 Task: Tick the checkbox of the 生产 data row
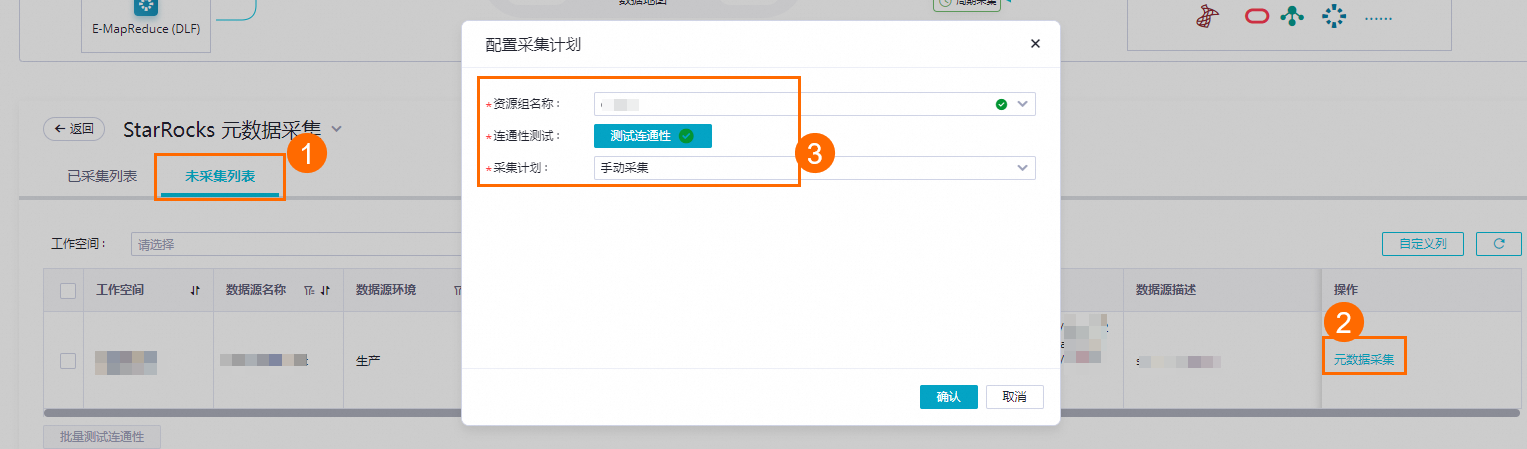click(x=68, y=361)
